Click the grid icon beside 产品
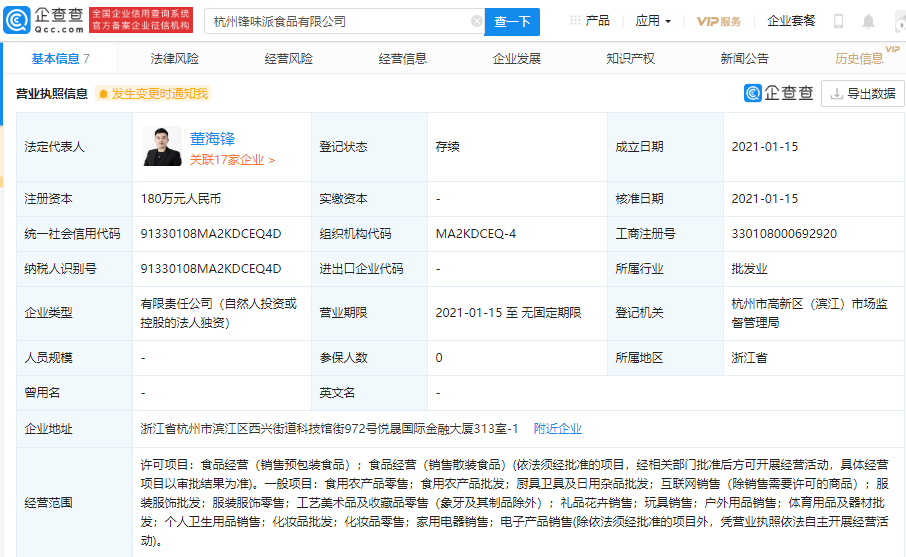This screenshot has height=557, width=906. (575, 21)
